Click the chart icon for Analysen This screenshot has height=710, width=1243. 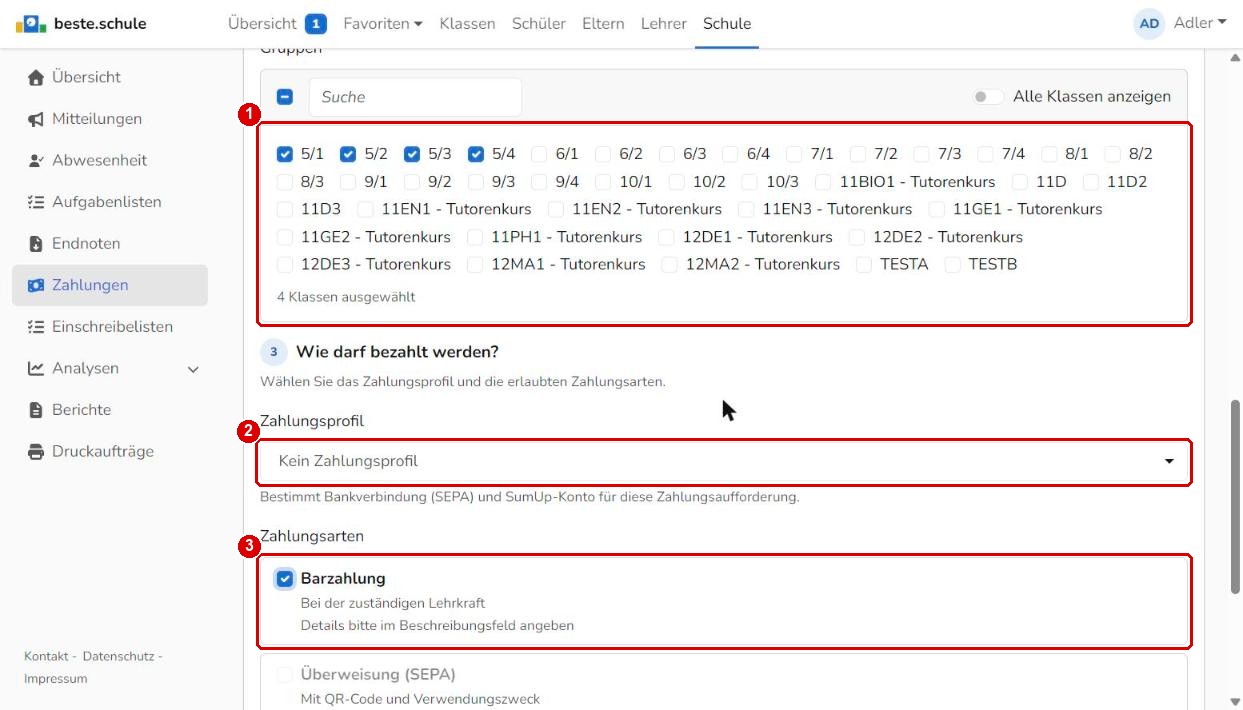[x=36, y=368]
